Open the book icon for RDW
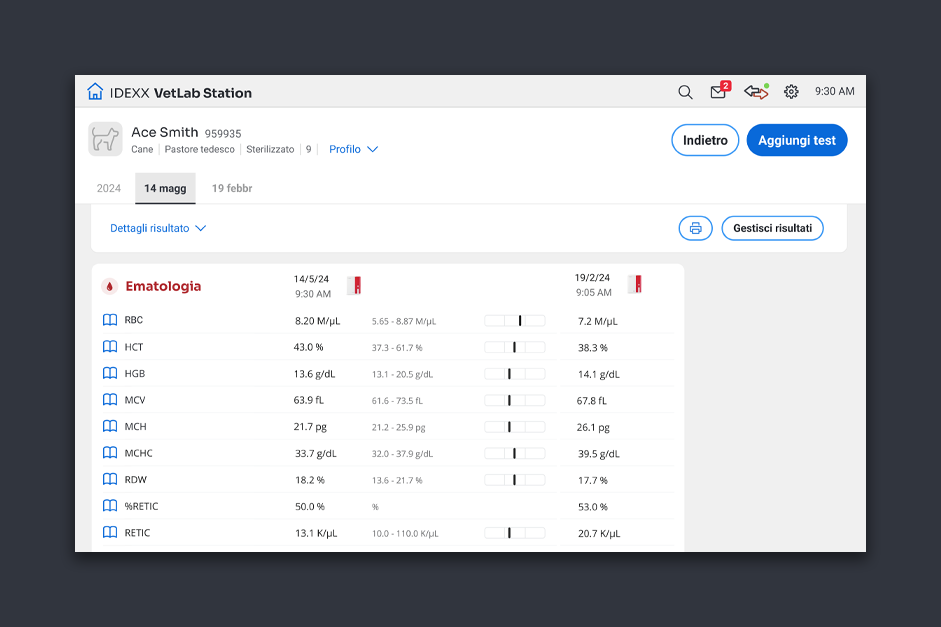The height and width of the screenshot is (627, 941). click(110, 479)
